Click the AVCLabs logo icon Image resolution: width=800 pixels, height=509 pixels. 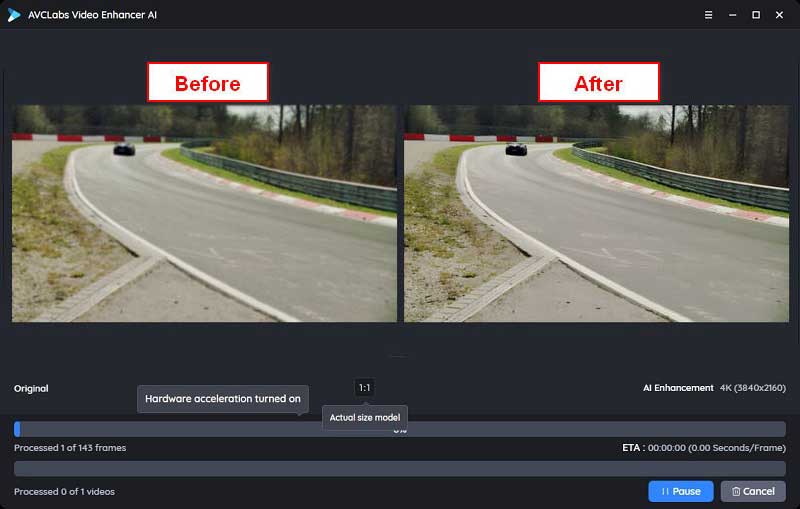point(14,15)
